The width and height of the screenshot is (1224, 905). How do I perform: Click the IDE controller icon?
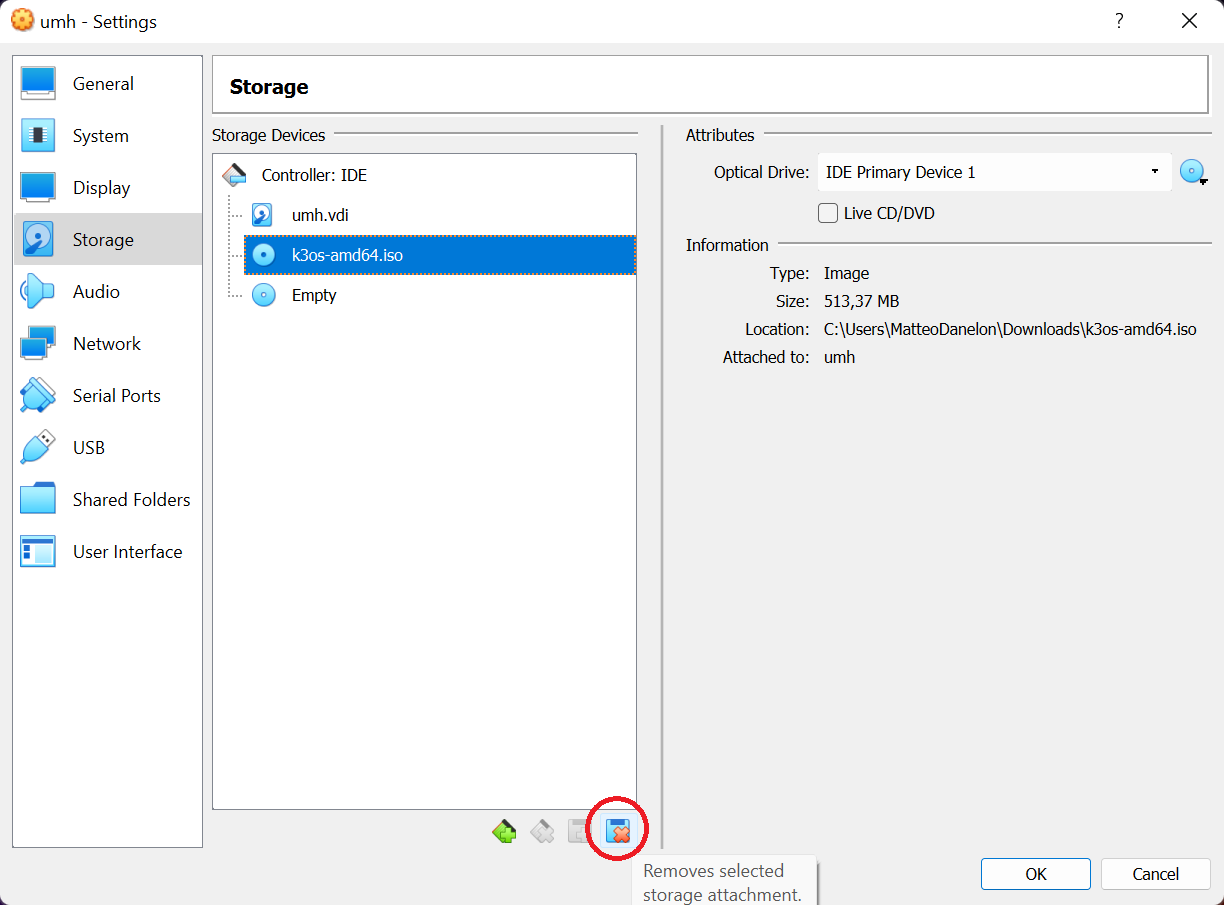coord(234,175)
